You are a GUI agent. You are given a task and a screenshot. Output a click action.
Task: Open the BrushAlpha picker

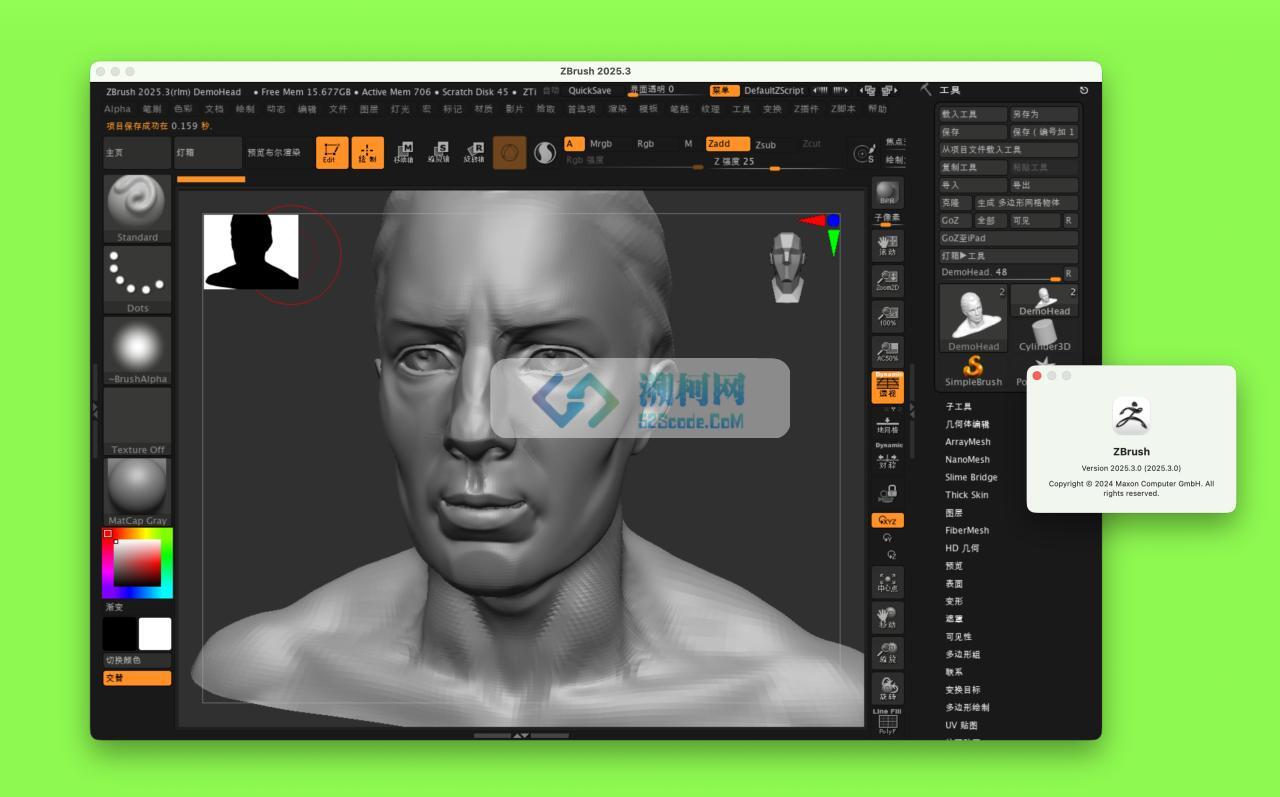pos(137,351)
